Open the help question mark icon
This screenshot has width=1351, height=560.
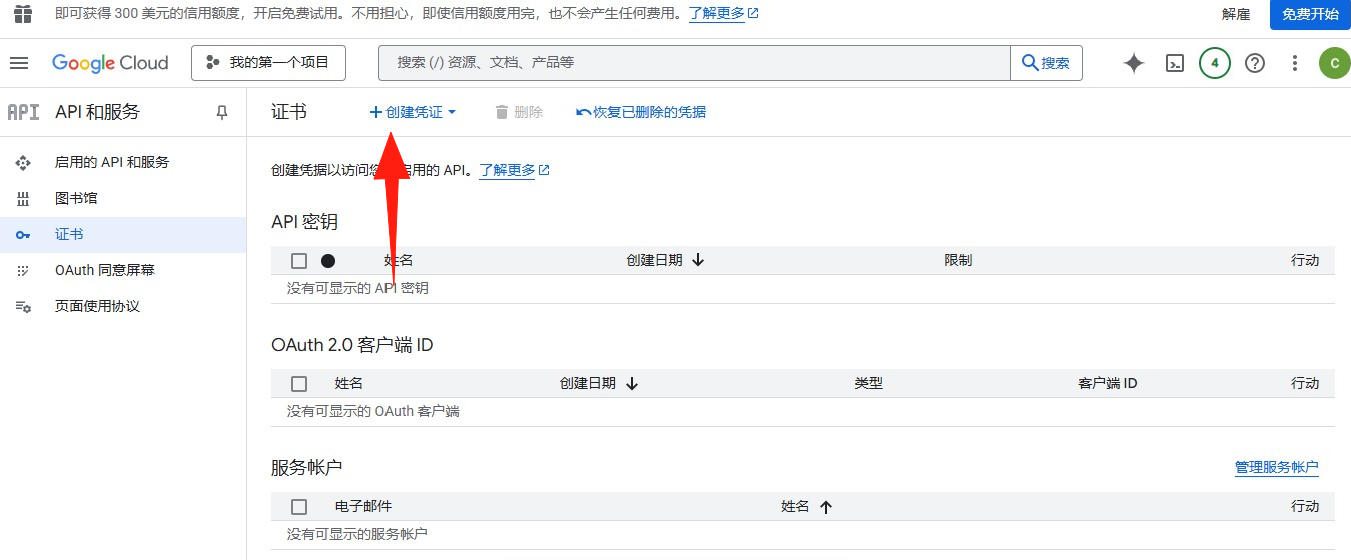pyautogui.click(x=1254, y=63)
